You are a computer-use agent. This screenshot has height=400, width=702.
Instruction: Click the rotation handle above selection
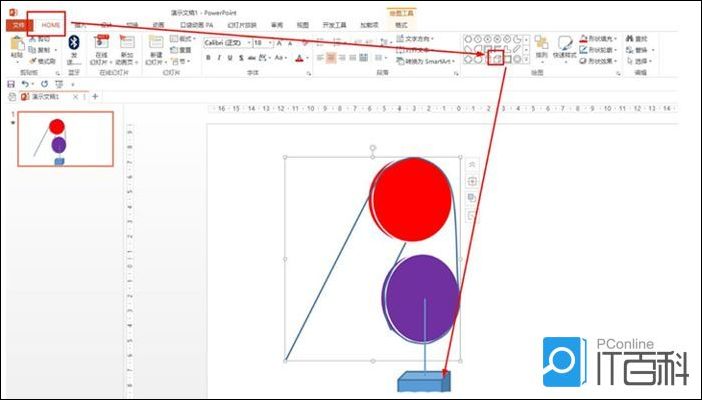372,148
